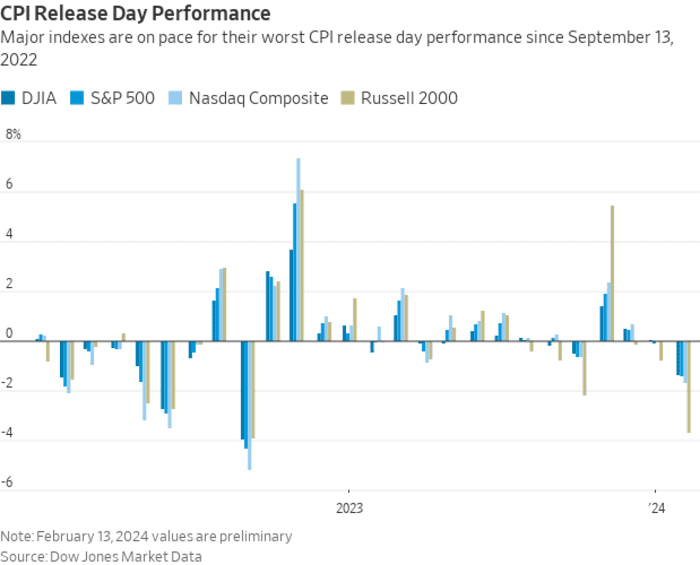Click the lowest Nasdaq bar below -4%
The width and height of the screenshot is (700, 565).
pos(249,405)
